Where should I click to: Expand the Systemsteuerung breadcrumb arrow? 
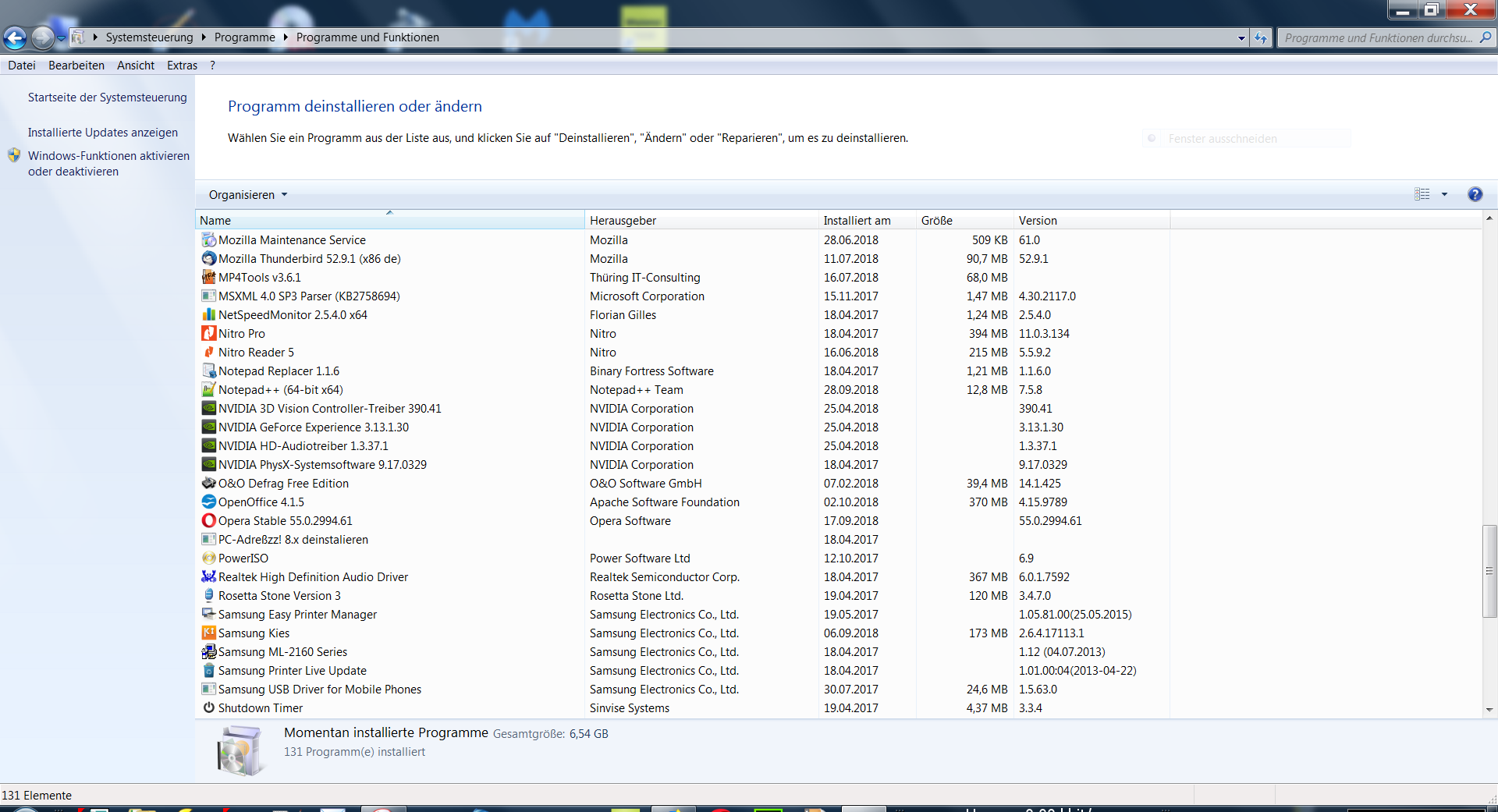tap(204, 37)
